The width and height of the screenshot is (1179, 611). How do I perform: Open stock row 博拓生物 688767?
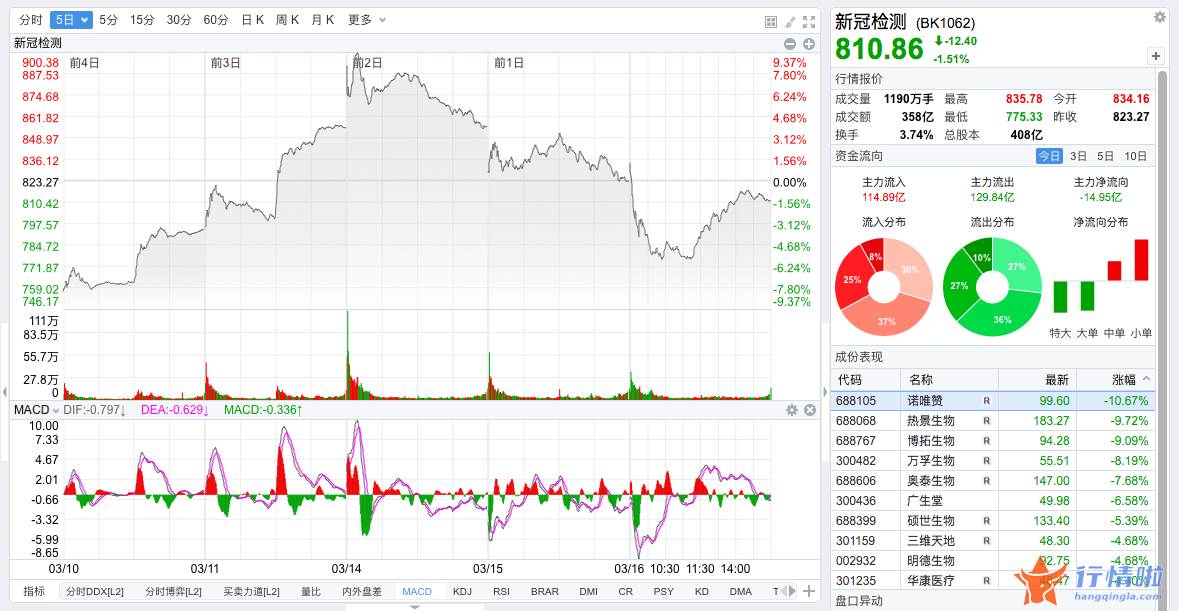(993, 440)
